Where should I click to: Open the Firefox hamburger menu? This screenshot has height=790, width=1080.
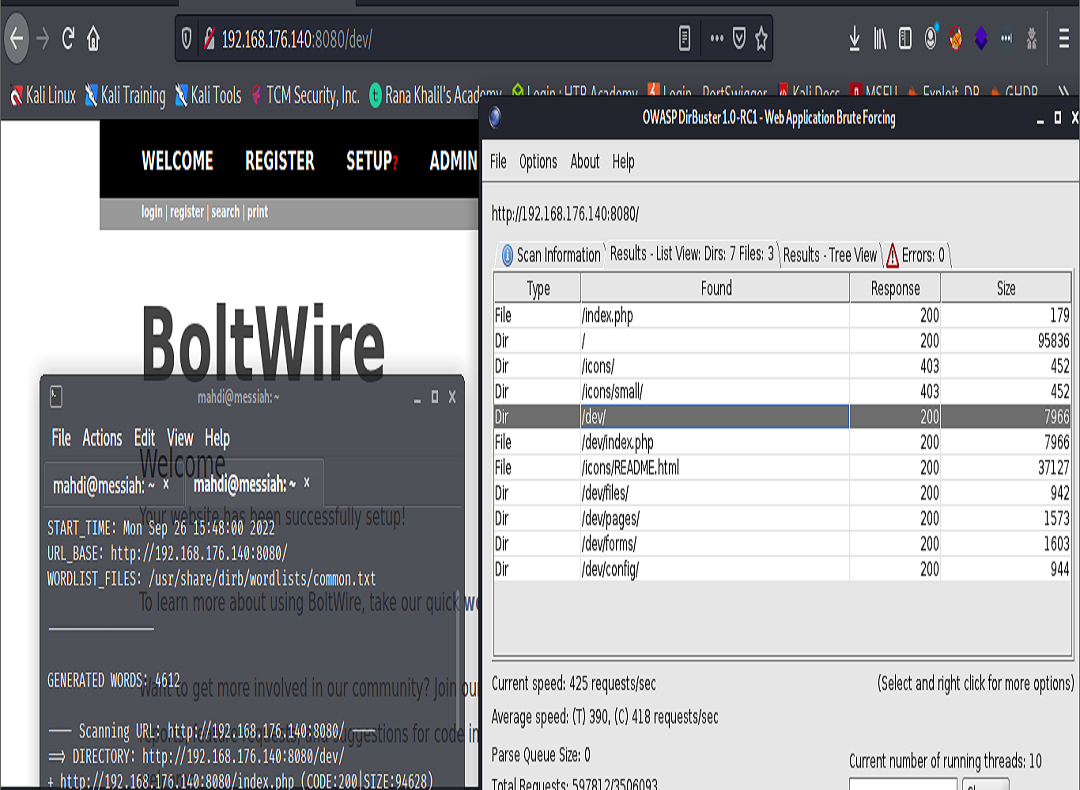(1063, 39)
